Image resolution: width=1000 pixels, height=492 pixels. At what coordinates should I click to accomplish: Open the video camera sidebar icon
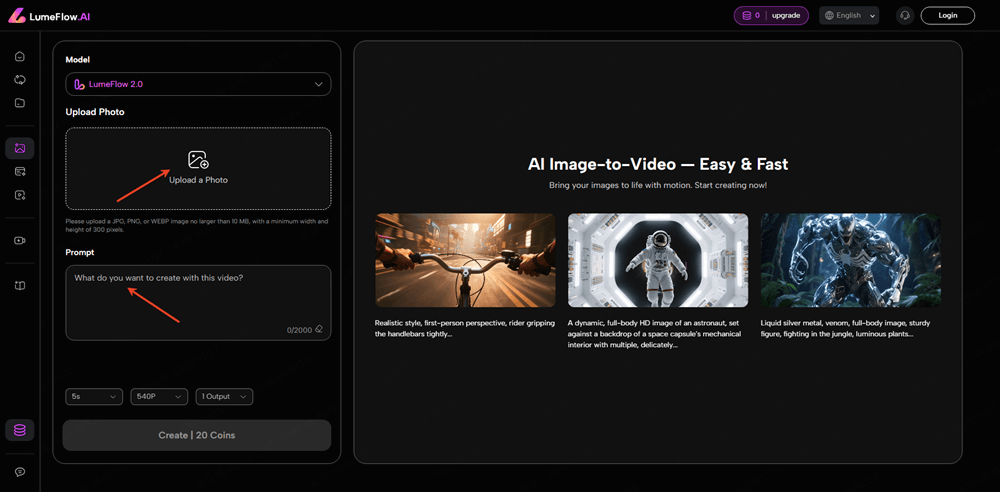coord(20,241)
